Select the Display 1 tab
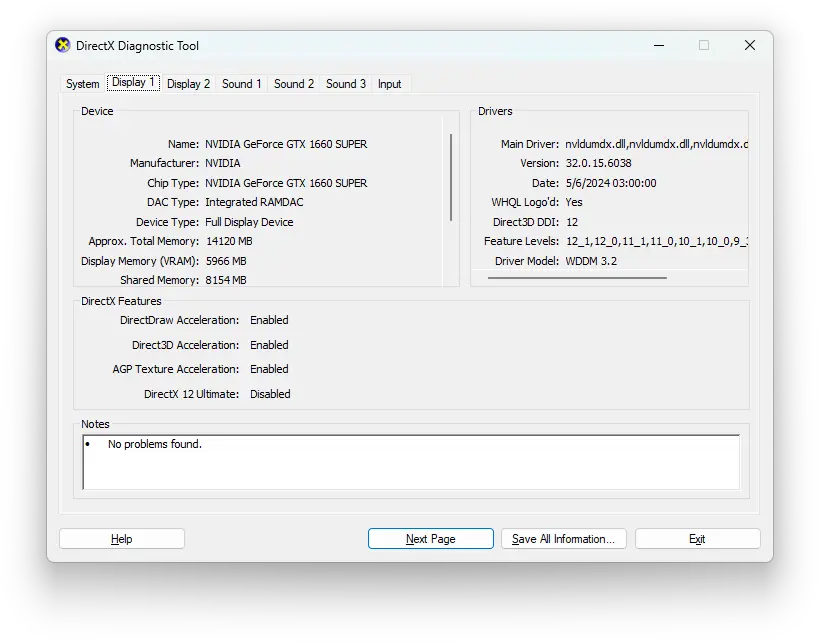The width and height of the screenshot is (819, 642). (x=133, y=83)
